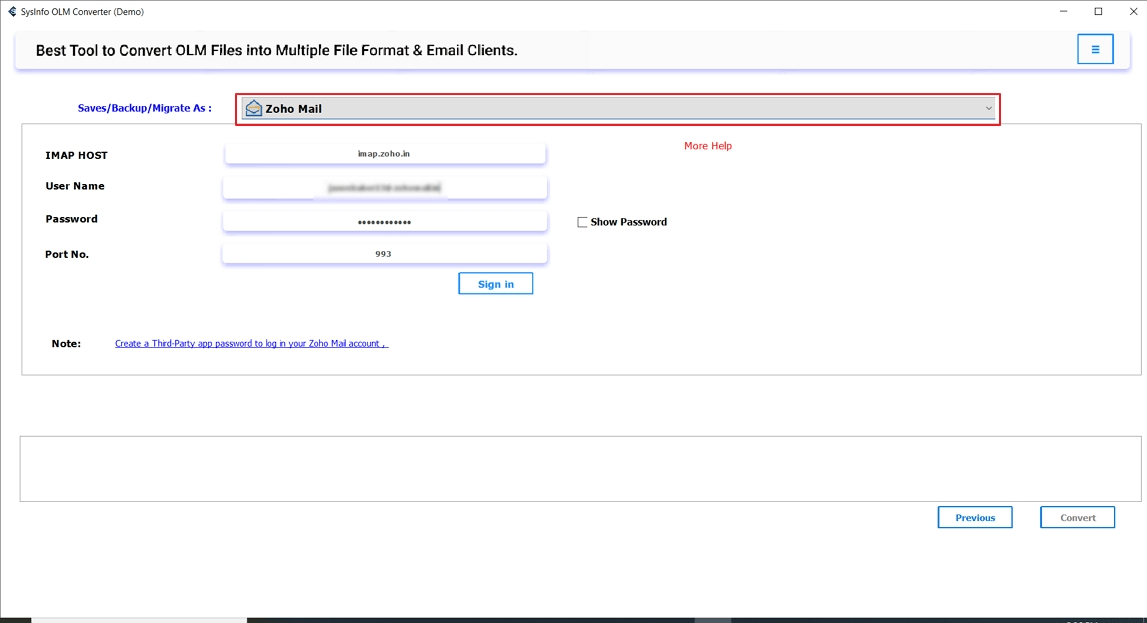The height and width of the screenshot is (623, 1147).
Task: Maximize the OLM Converter window
Action: click(x=1098, y=12)
